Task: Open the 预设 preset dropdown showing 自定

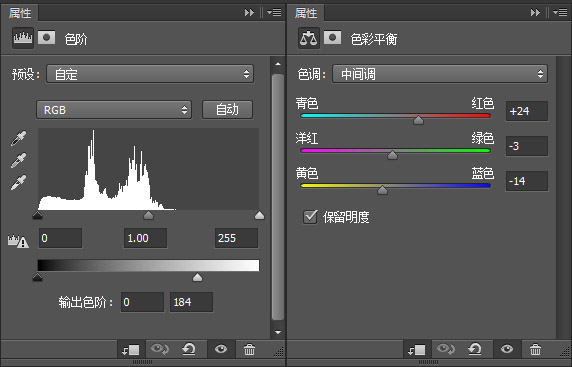Action: coord(150,74)
